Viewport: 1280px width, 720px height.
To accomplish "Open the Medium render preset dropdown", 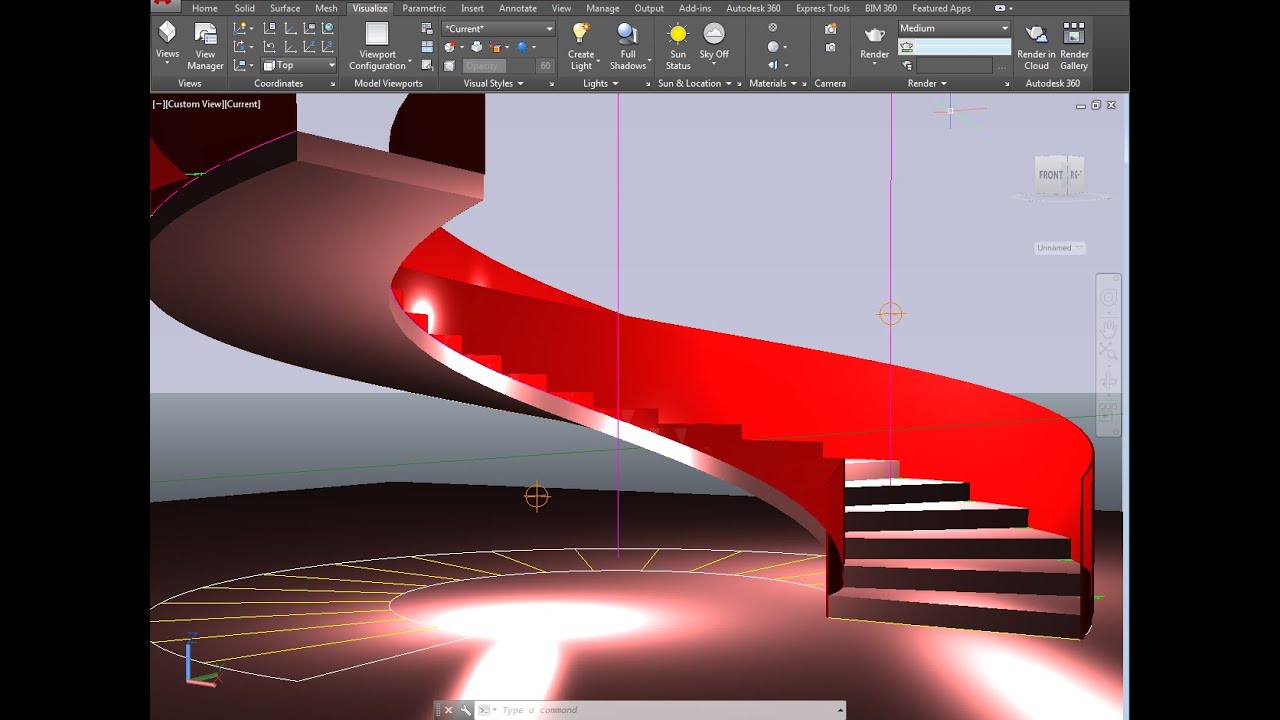I will (x=954, y=28).
